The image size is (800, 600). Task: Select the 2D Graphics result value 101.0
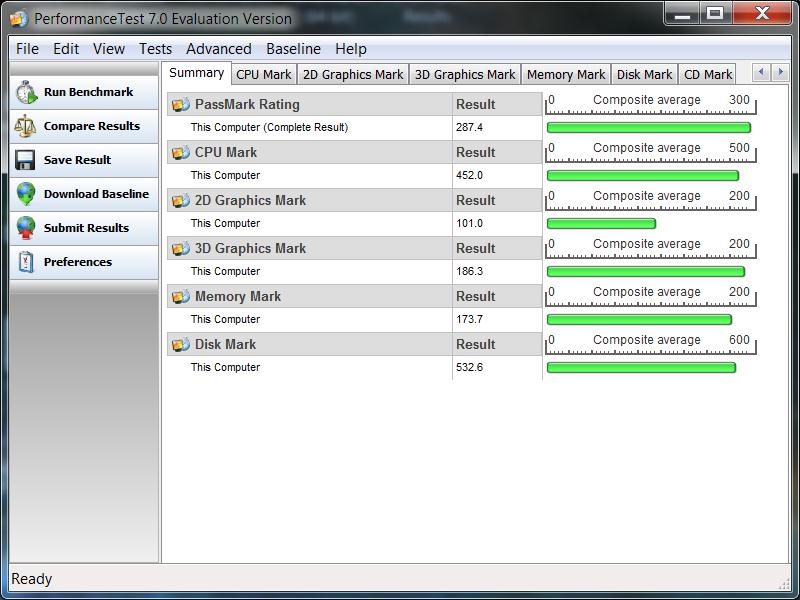coord(469,223)
